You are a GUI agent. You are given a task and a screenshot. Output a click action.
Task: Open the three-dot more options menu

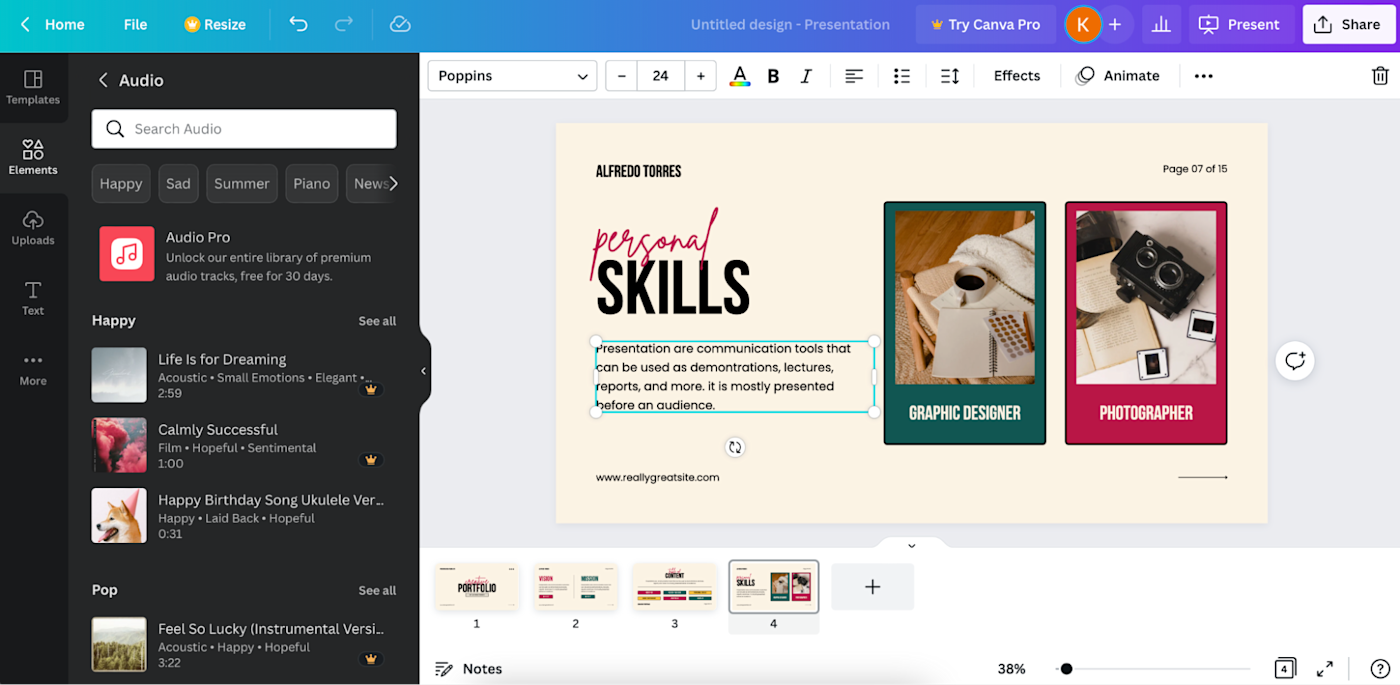pyautogui.click(x=1204, y=76)
